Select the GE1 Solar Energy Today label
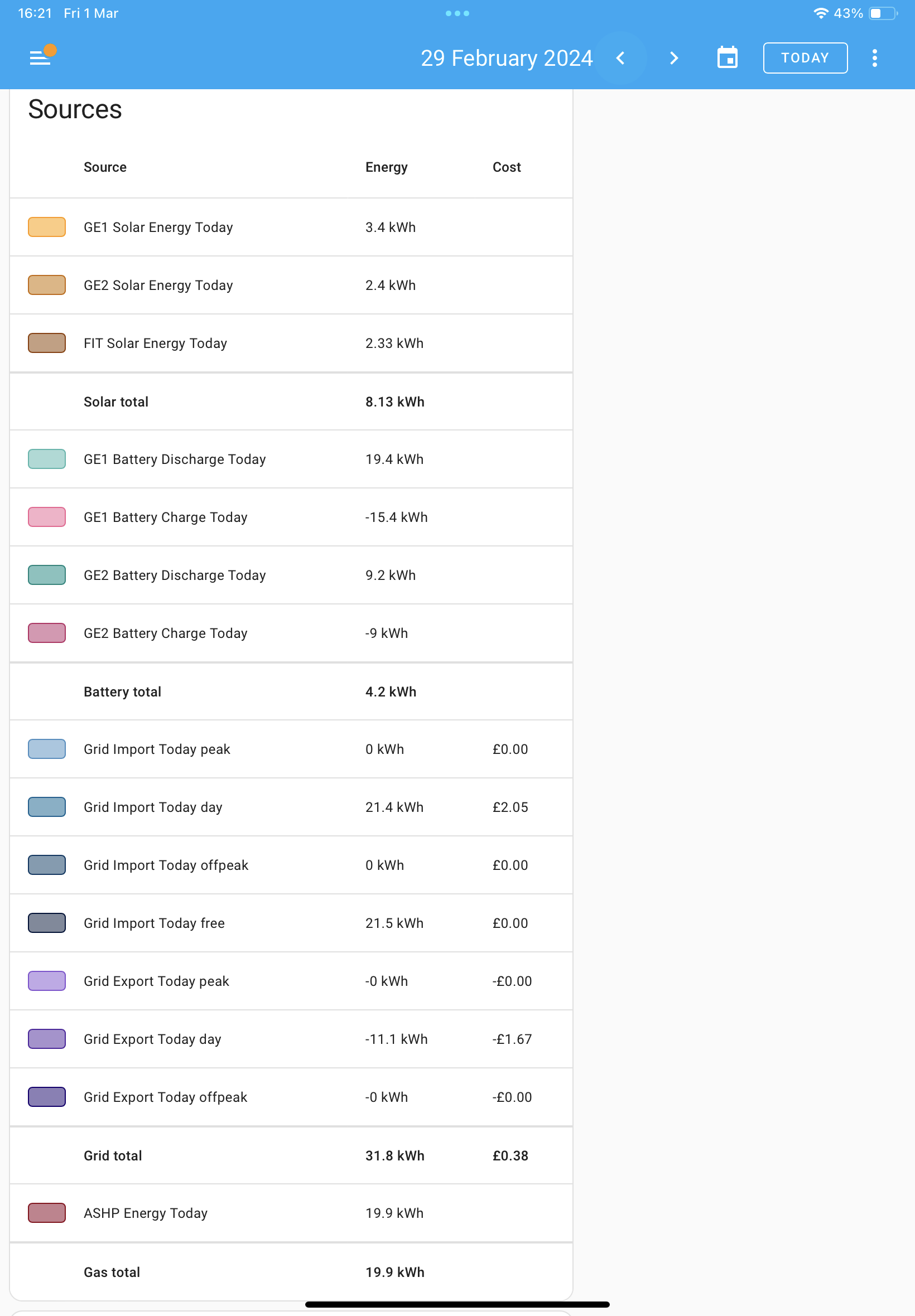The image size is (915, 1316). tap(158, 228)
